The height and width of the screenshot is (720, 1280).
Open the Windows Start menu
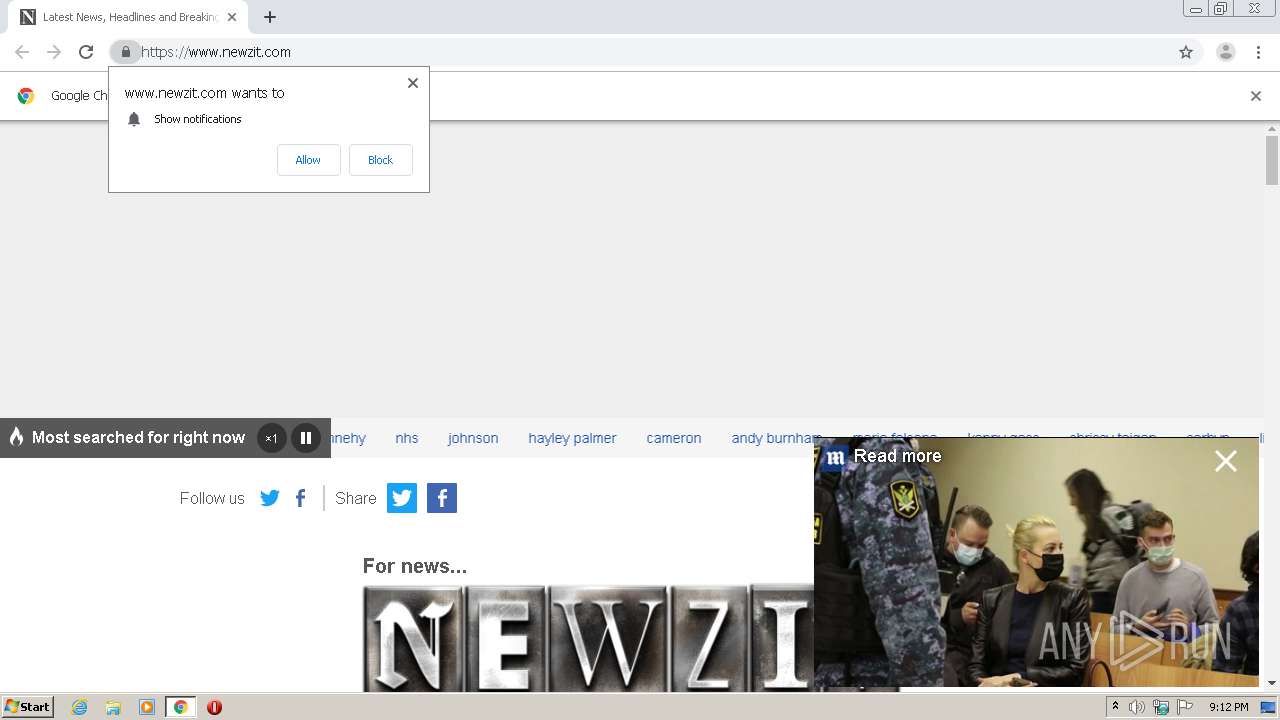pyautogui.click(x=28, y=707)
